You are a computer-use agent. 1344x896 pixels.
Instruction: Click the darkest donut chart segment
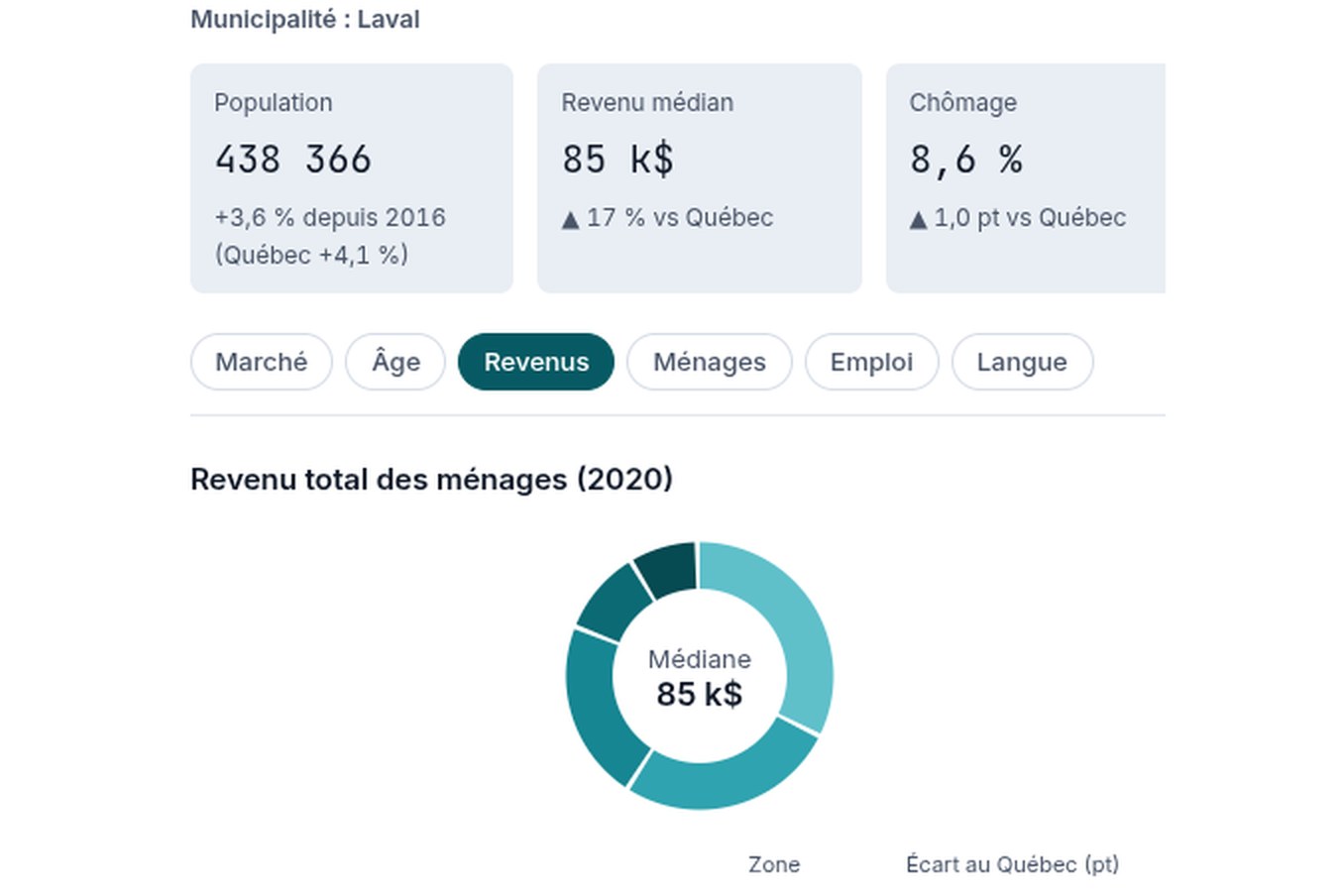(668, 569)
